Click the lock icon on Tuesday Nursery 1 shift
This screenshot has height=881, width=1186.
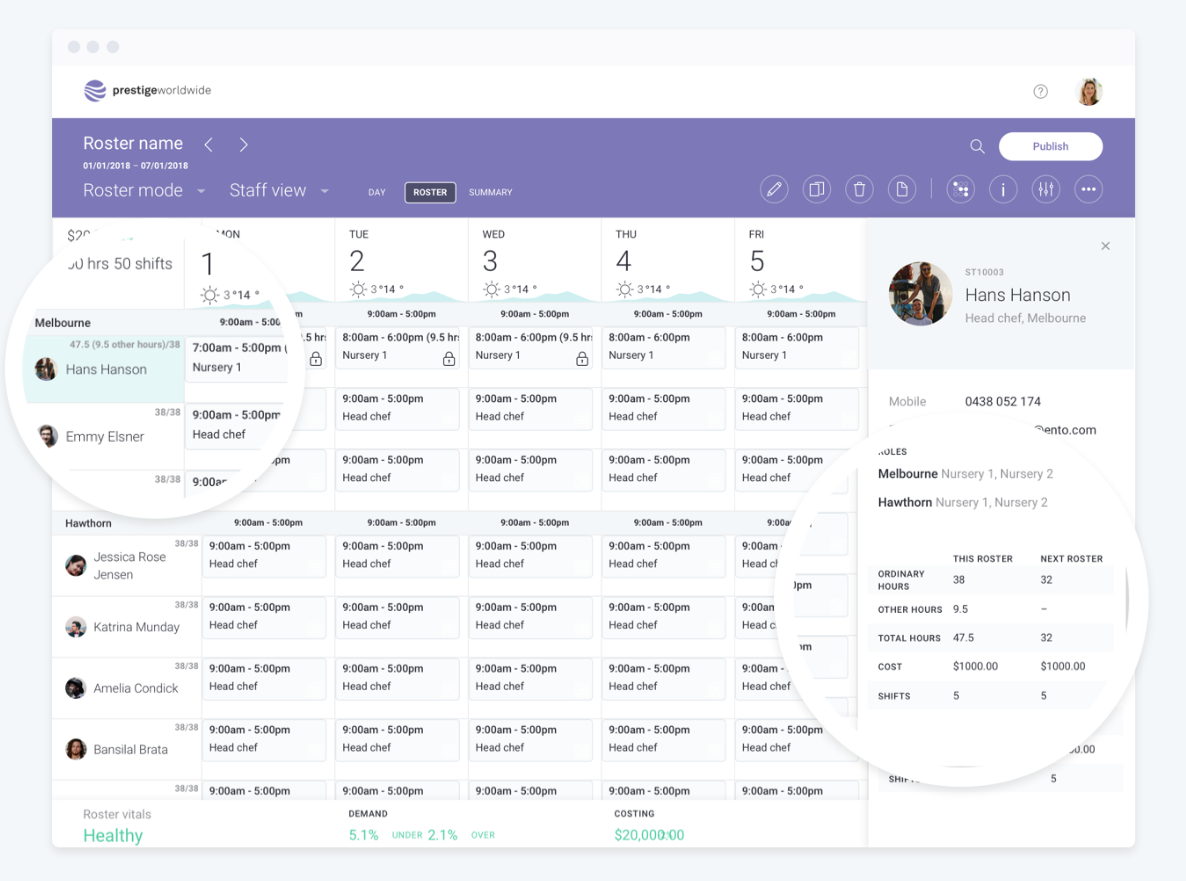[449, 359]
